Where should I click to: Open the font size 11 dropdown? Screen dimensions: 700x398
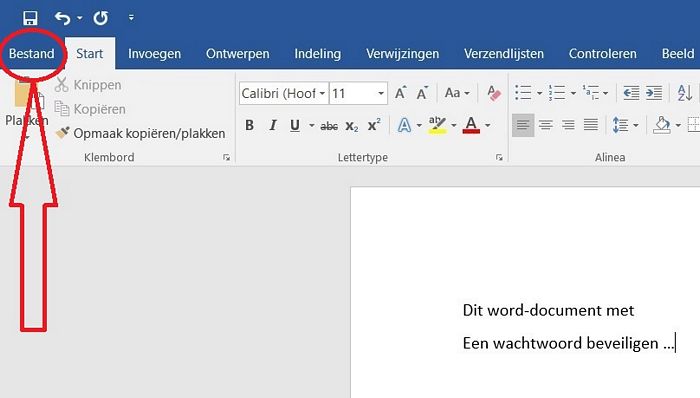pos(381,93)
